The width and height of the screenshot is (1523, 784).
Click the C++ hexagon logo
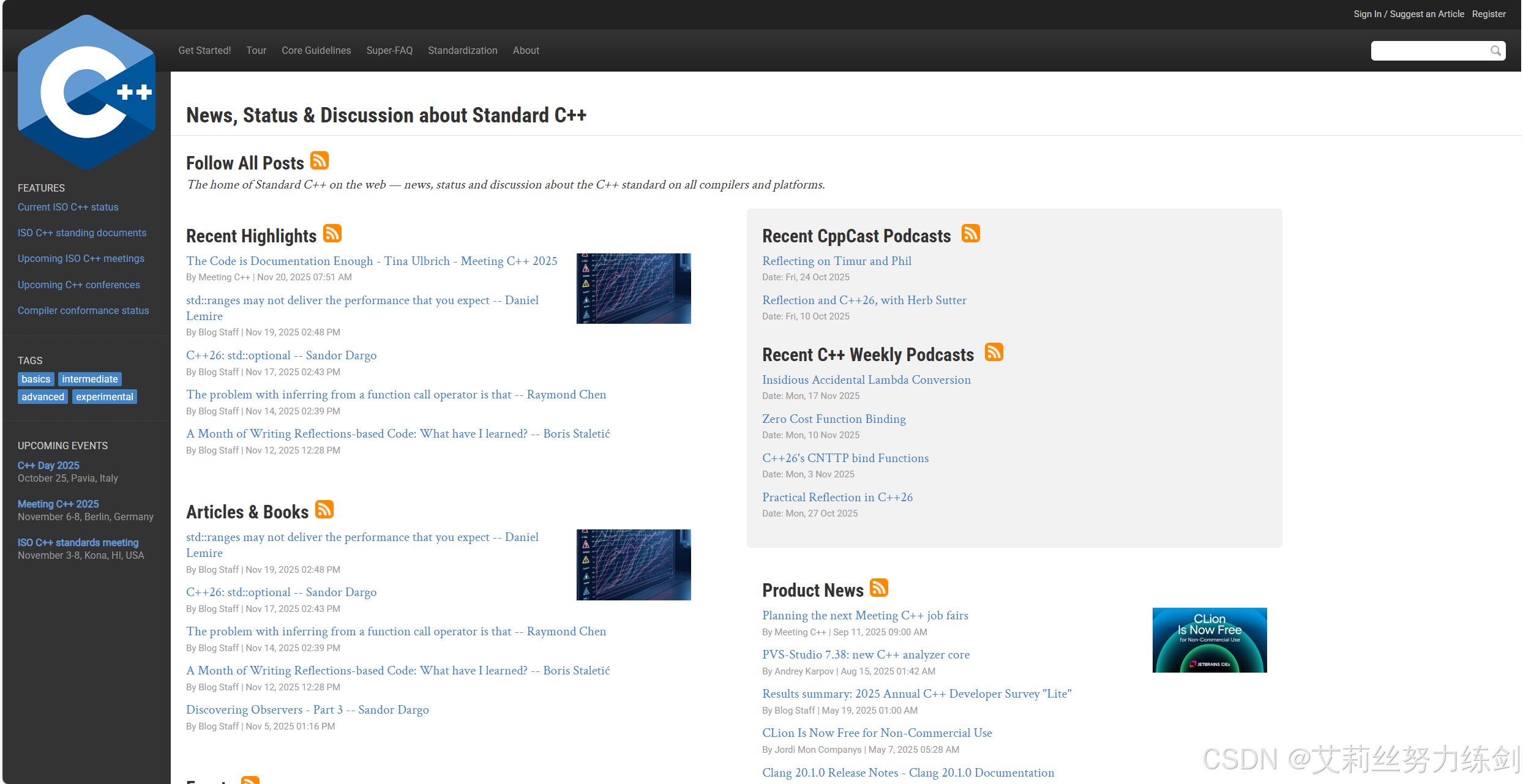[x=86, y=92]
